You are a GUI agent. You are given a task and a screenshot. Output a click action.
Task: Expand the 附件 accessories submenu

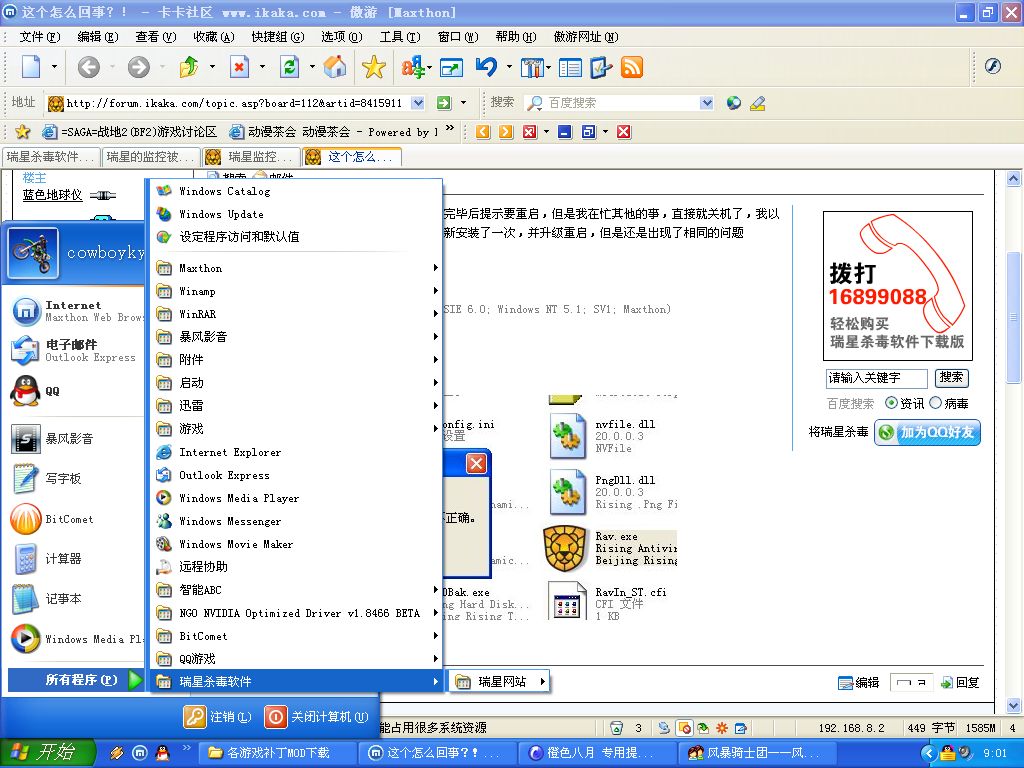pos(297,360)
